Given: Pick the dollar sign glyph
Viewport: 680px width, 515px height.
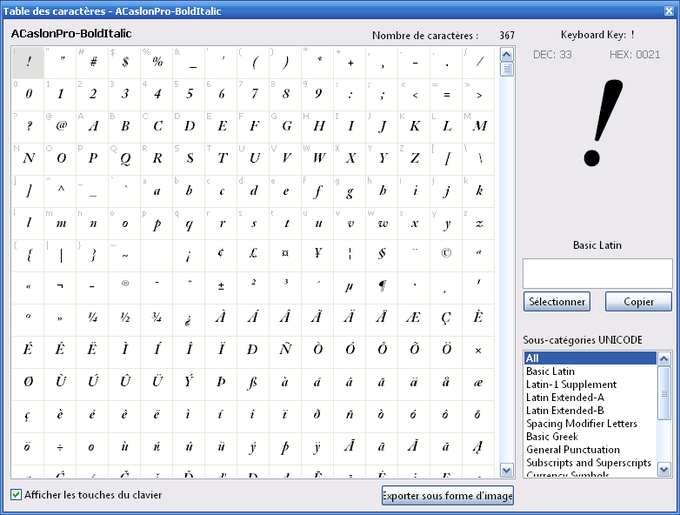Looking at the screenshot, I should click(x=125, y=62).
